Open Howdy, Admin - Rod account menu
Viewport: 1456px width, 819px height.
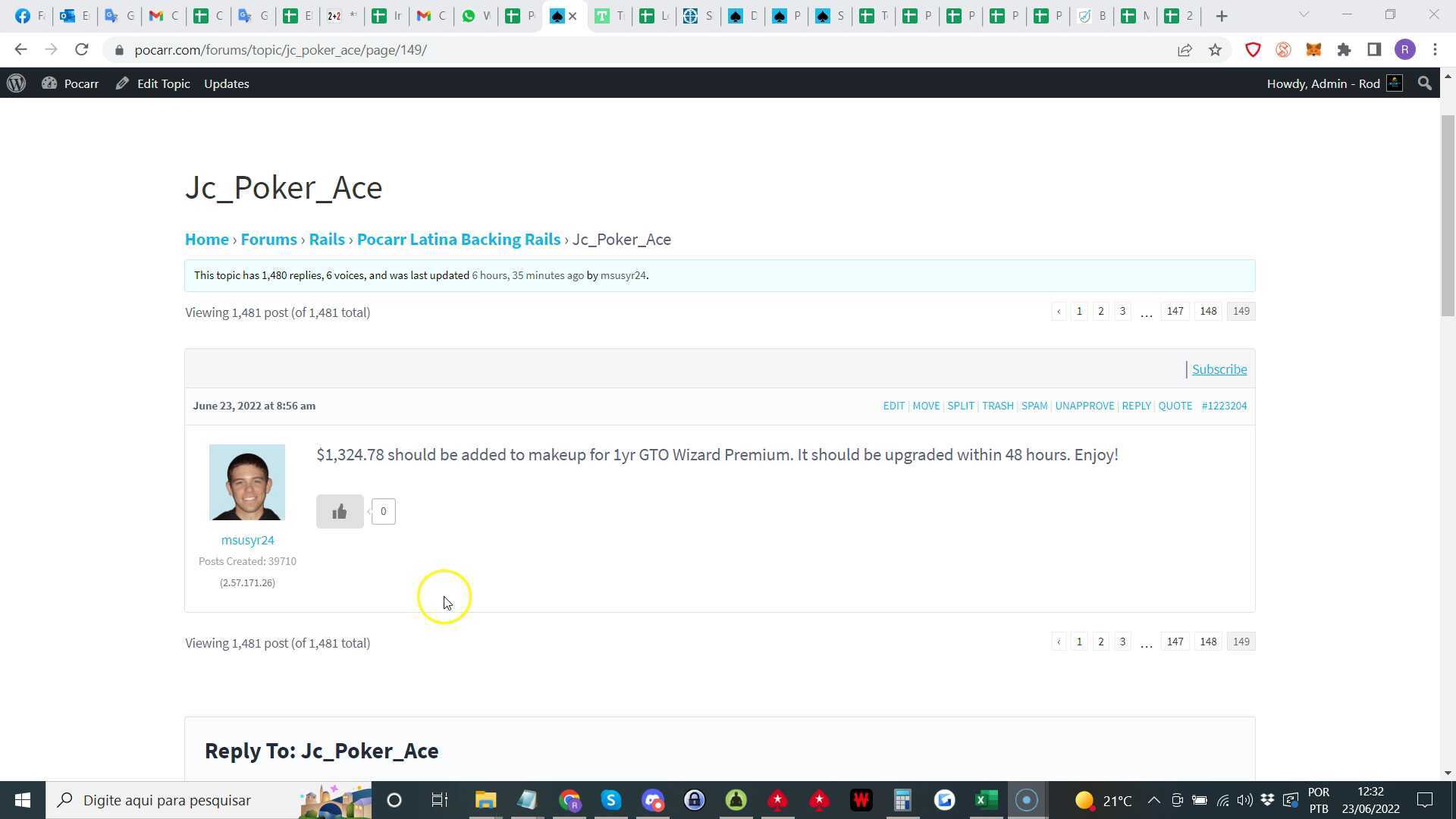1334,83
